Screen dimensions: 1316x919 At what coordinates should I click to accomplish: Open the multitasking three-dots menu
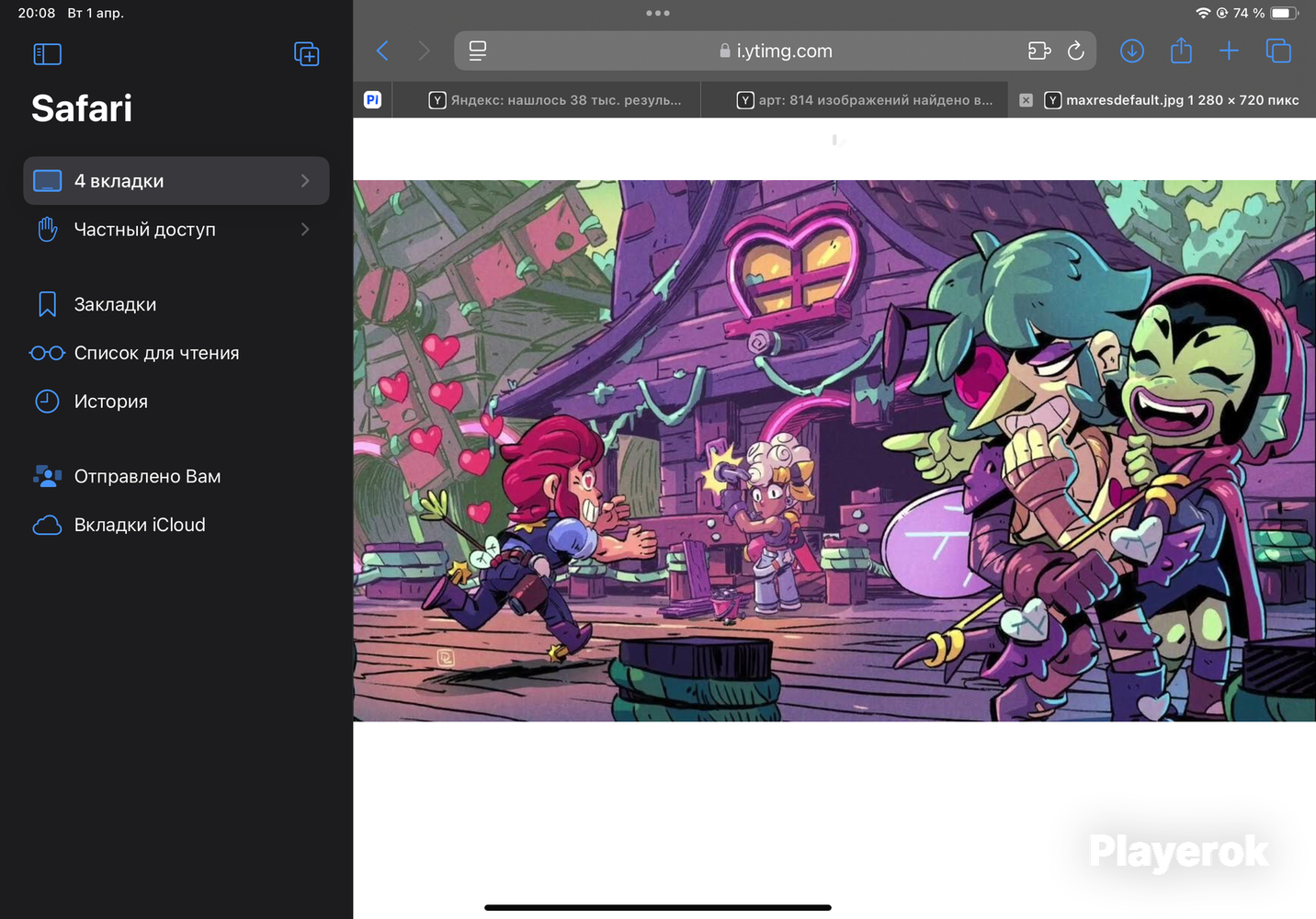click(x=658, y=13)
